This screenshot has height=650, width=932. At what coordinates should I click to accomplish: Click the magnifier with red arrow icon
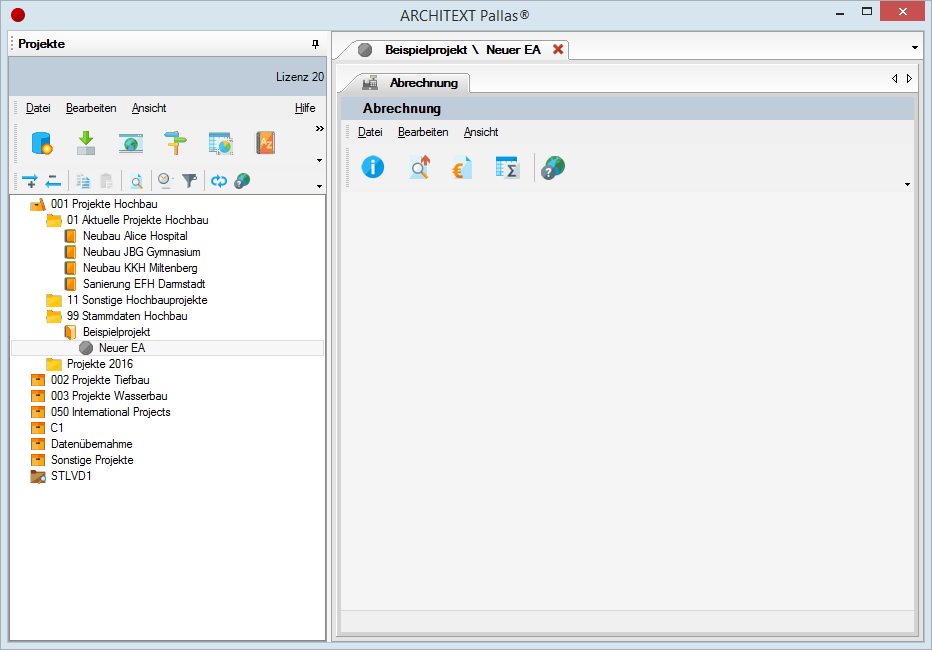pyautogui.click(x=420, y=167)
